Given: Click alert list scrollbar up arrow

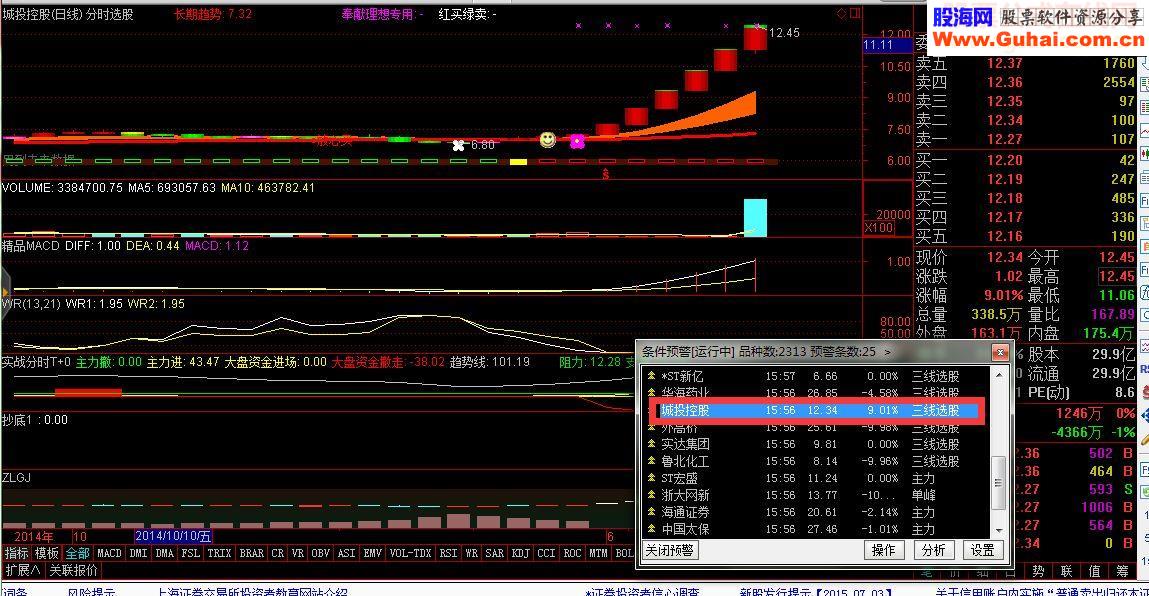Looking at the screenshot, I should click(998, 375).
